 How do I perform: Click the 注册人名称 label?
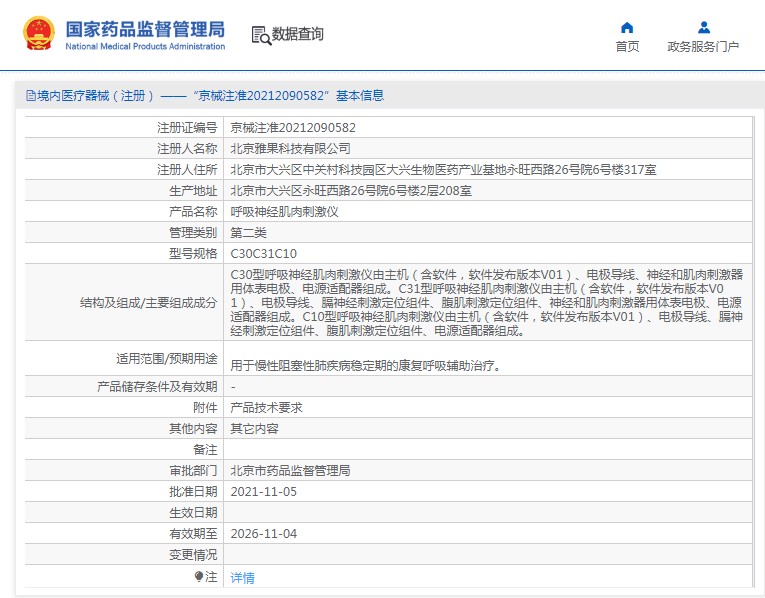pyautogui.click(x=187, y=149)
